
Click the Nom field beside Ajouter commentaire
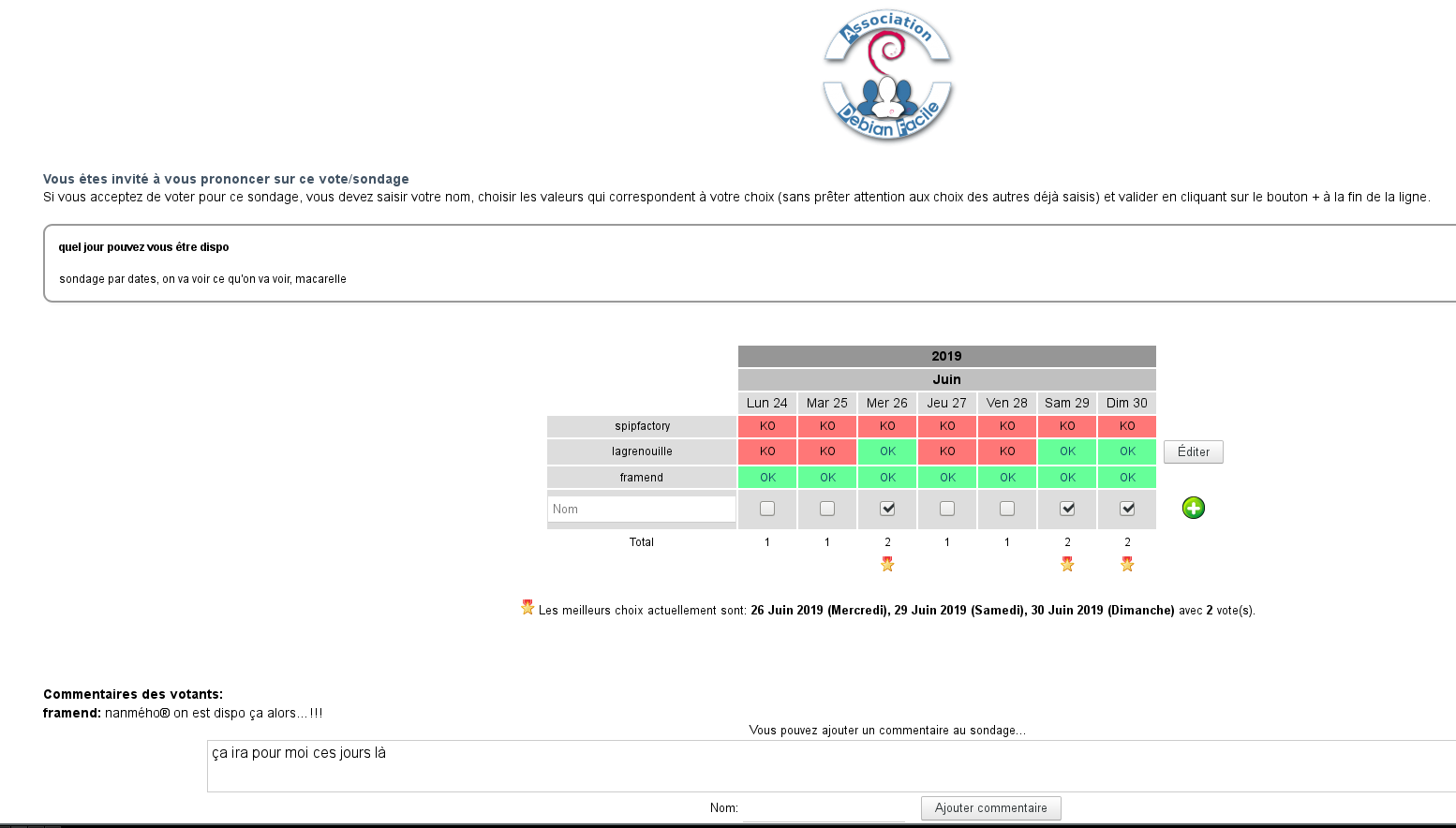click(823, 808)
